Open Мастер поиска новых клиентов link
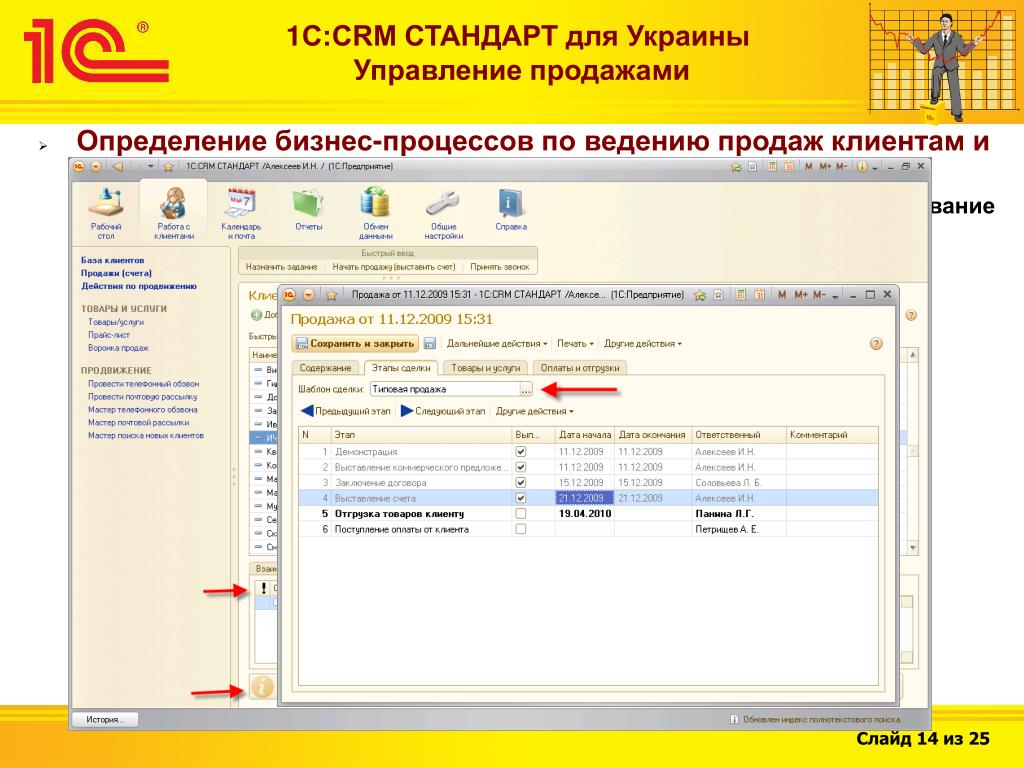The height and width of the screenshot is (768, 1024). point(146,436)
